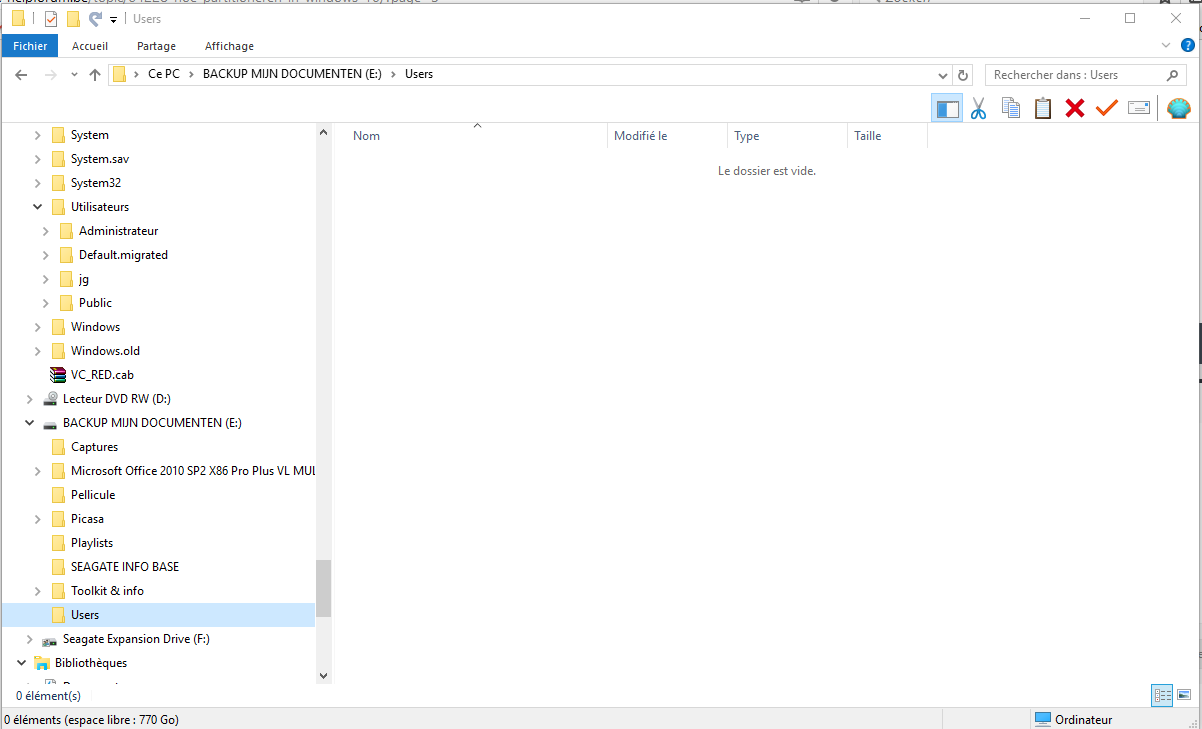The height and width of the screenshot is (729, 1202).
Task: Collapse the Bibliothèques node
Action: click(x=22, y=663)
